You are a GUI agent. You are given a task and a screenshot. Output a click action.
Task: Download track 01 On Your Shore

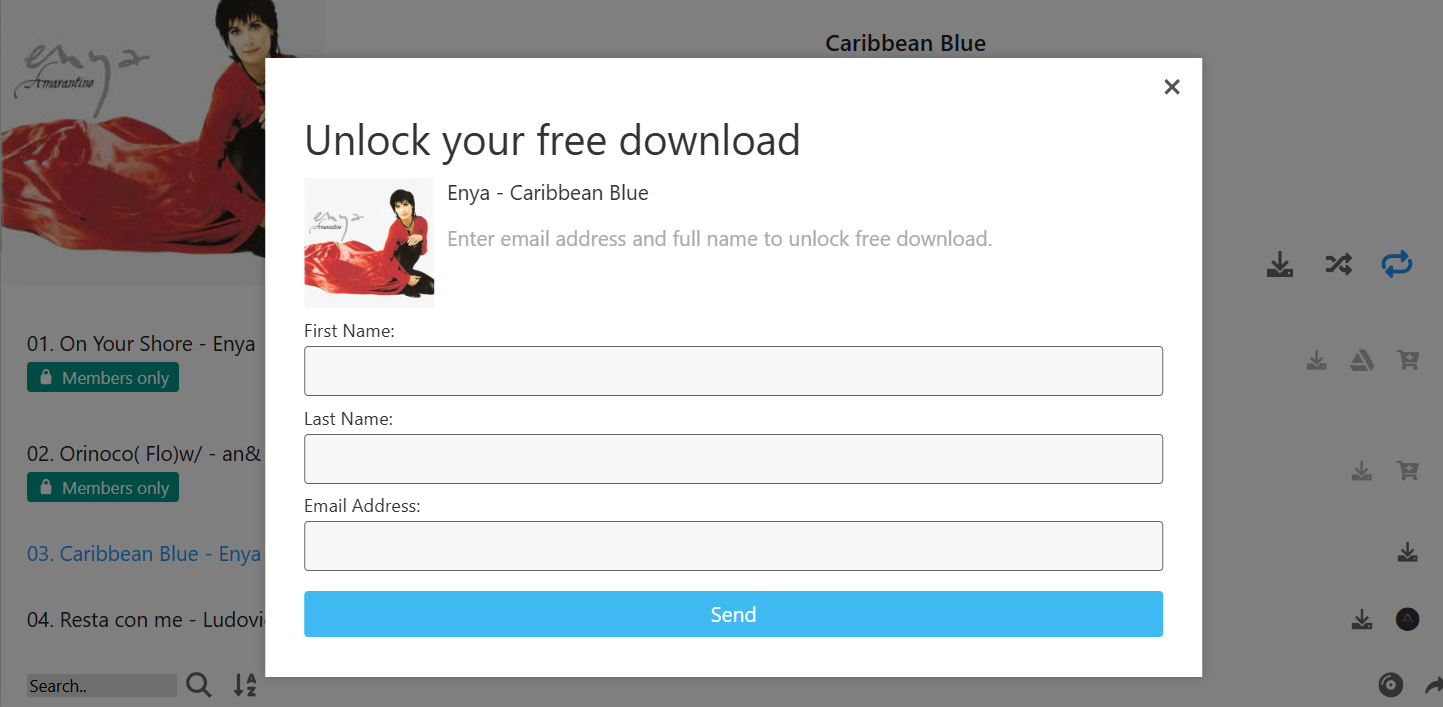1316,360
